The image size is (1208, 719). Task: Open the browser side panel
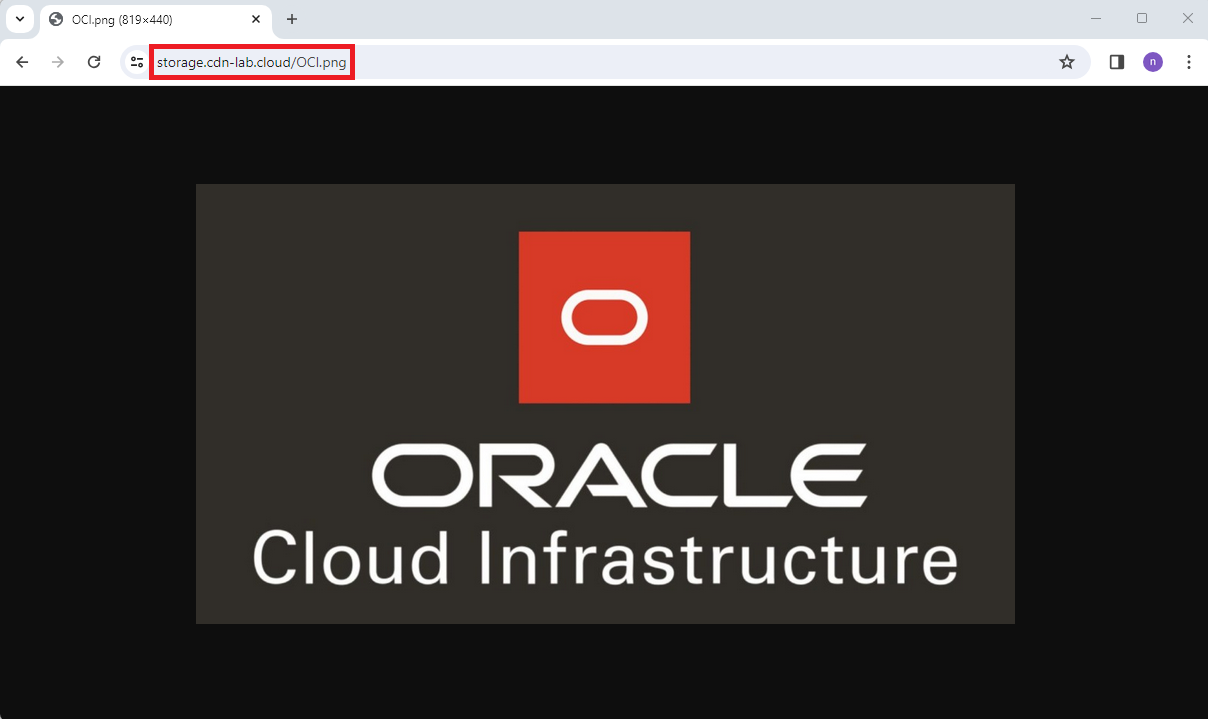[x=1117, y=62]
